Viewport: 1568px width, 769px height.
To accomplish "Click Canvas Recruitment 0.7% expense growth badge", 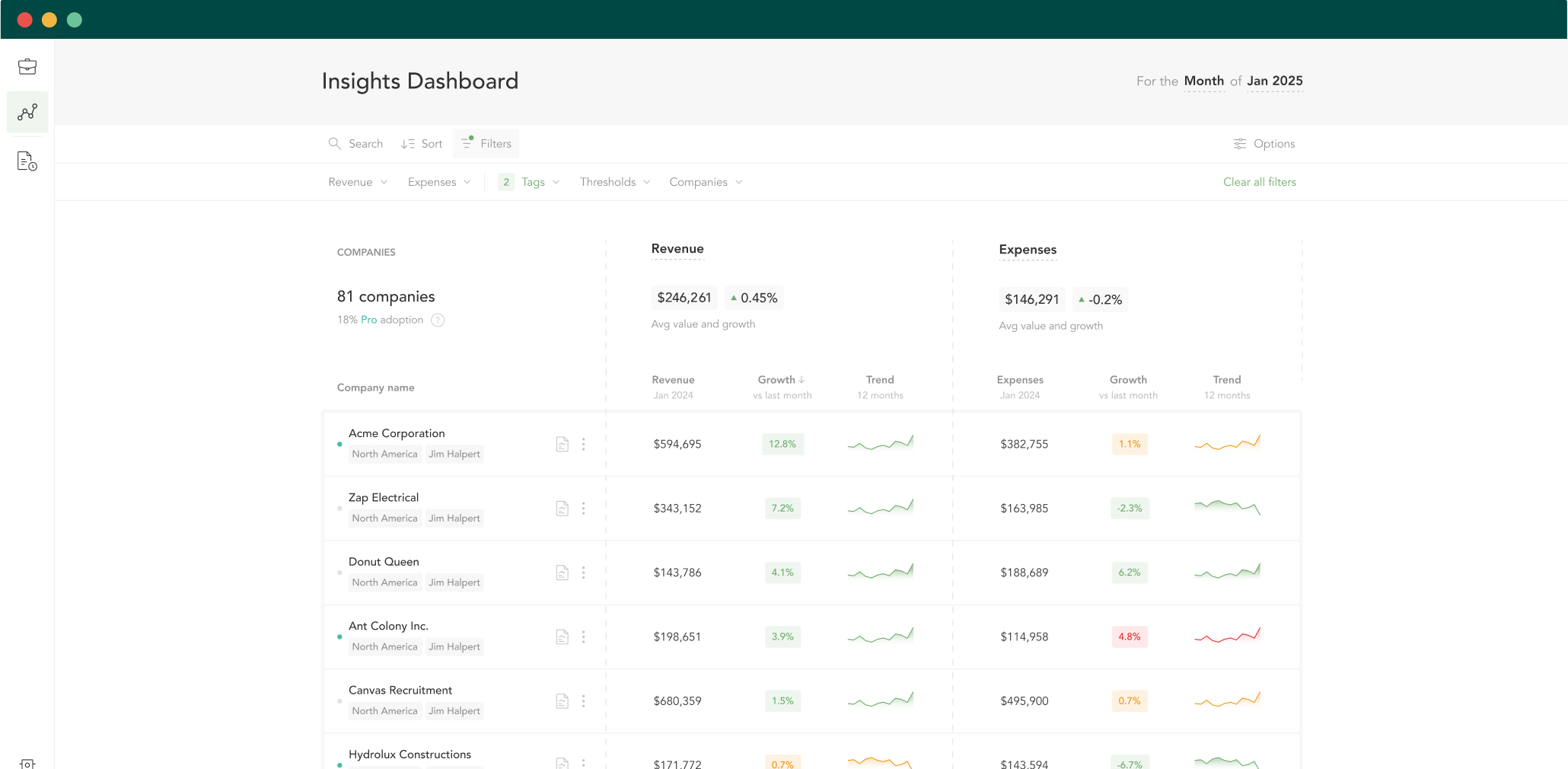I will [1130, 701].
